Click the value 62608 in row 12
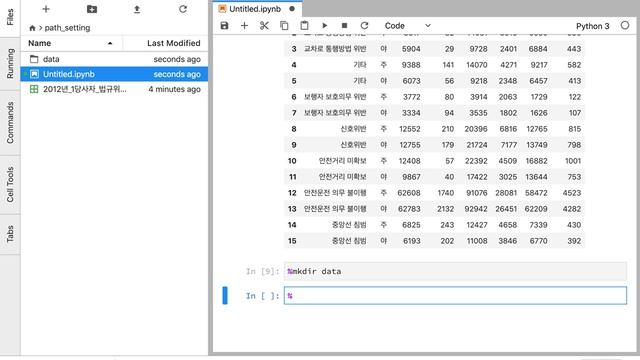Viewport: 640px width, 360px height. click(409, 193)
